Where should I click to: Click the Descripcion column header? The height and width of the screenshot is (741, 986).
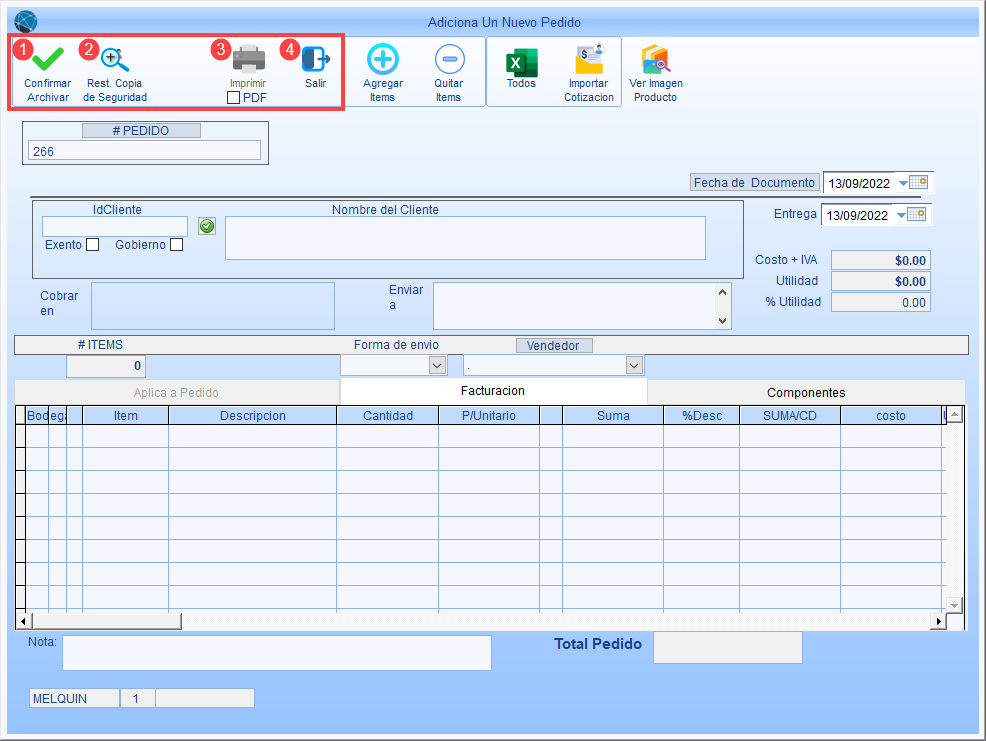253,415
